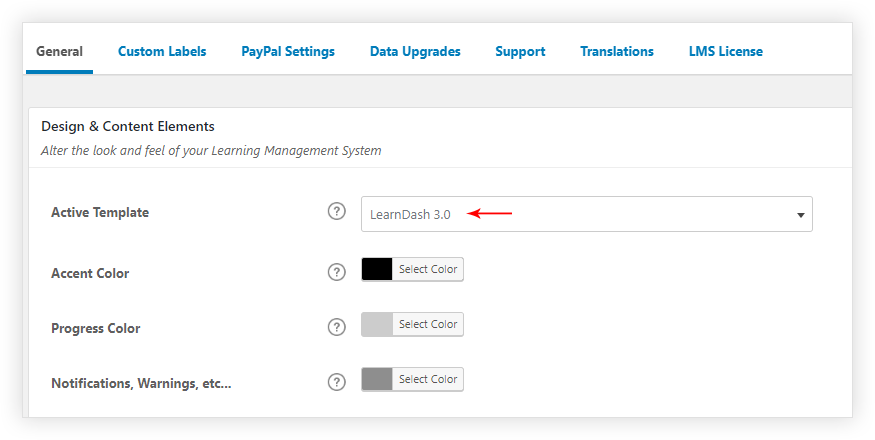Image resolution: width=875 pixels, height=440 pixels.
Task: Open the Active Template dropdown
Action: coord(586,214)
